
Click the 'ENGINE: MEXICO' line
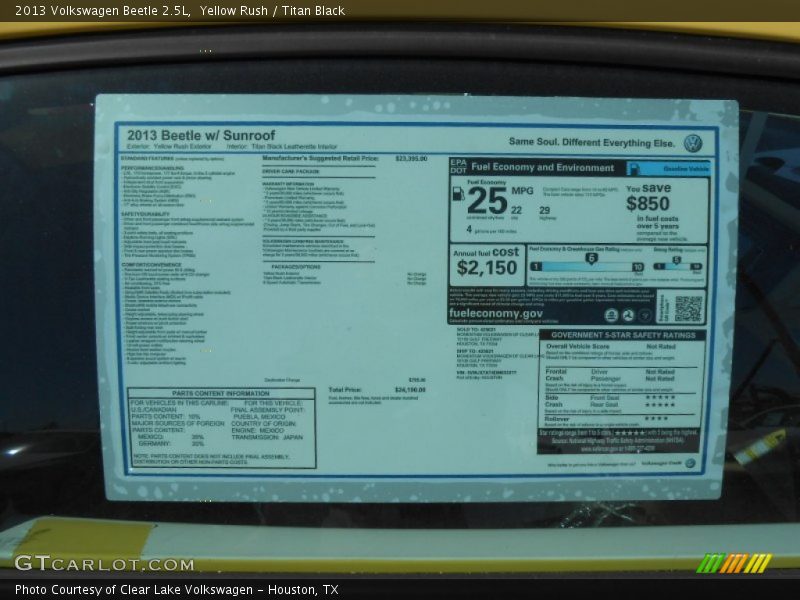[x=258, y=431]
